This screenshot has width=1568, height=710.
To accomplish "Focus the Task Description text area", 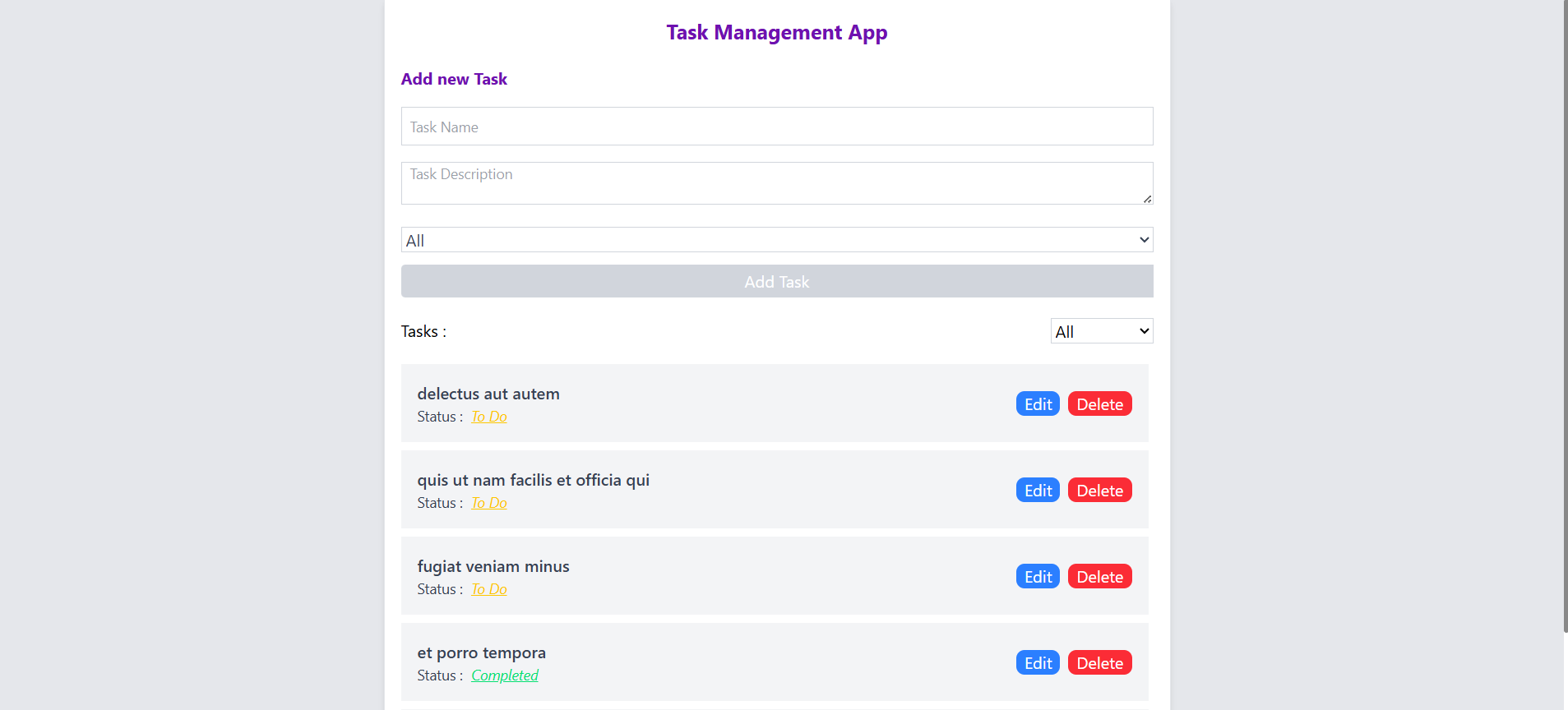I will tap(777, 183).
